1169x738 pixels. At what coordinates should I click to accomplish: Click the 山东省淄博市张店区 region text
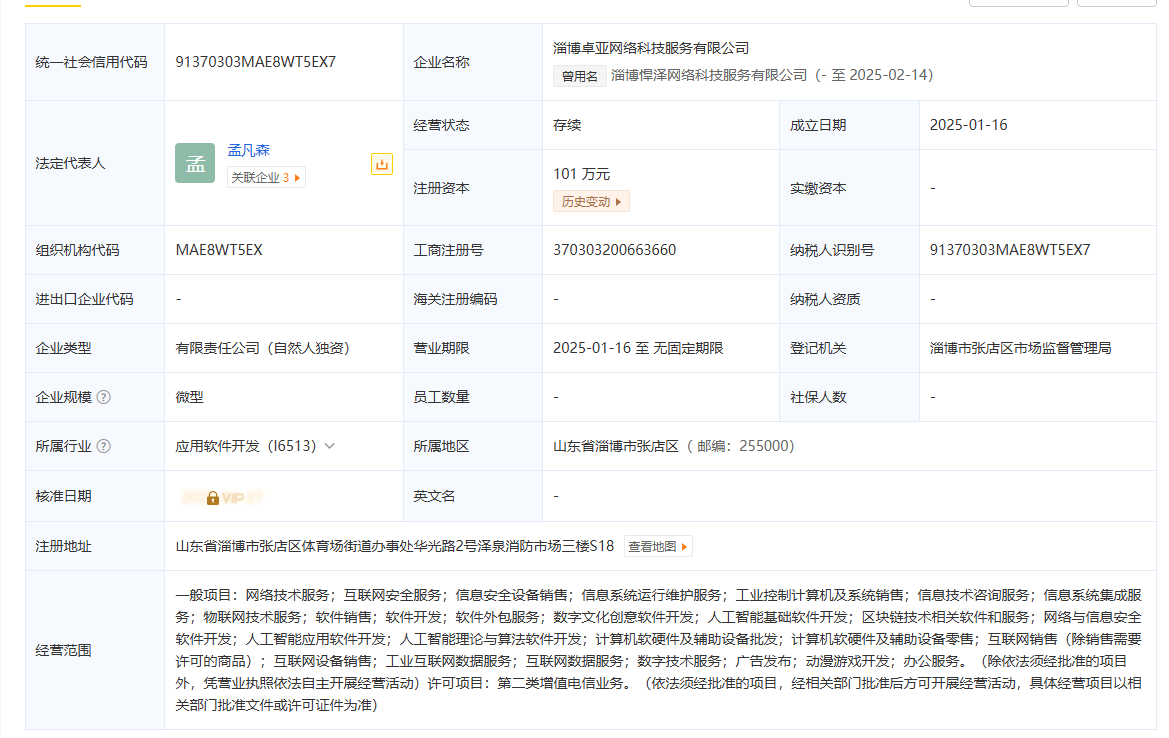[616, 447]
